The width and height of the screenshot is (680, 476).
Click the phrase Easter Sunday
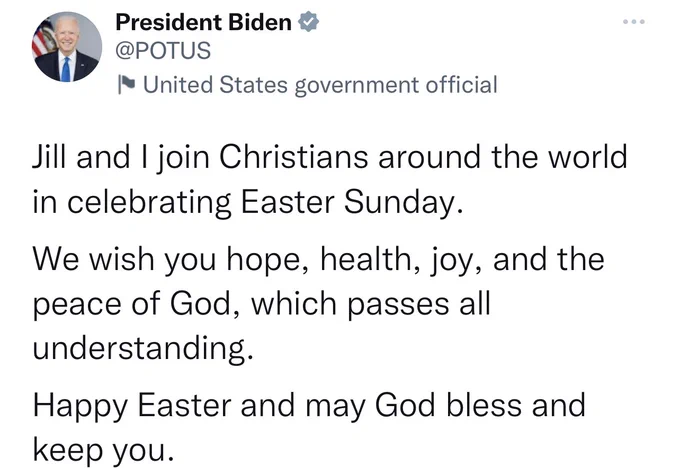coord(352,202)
